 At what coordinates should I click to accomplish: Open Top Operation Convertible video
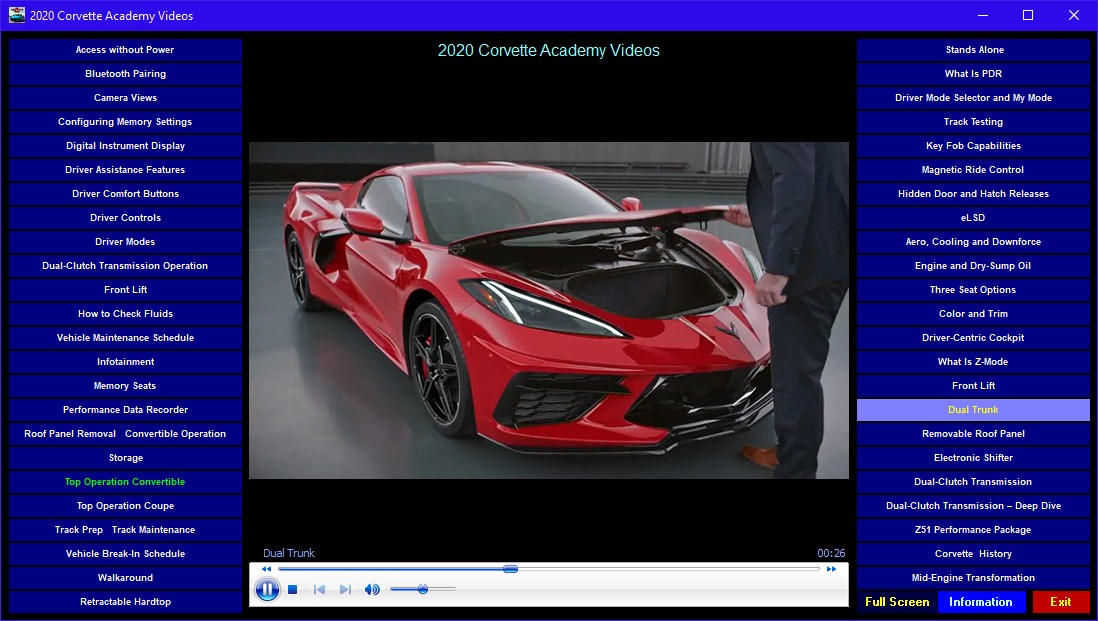click(x=125, y=482)
